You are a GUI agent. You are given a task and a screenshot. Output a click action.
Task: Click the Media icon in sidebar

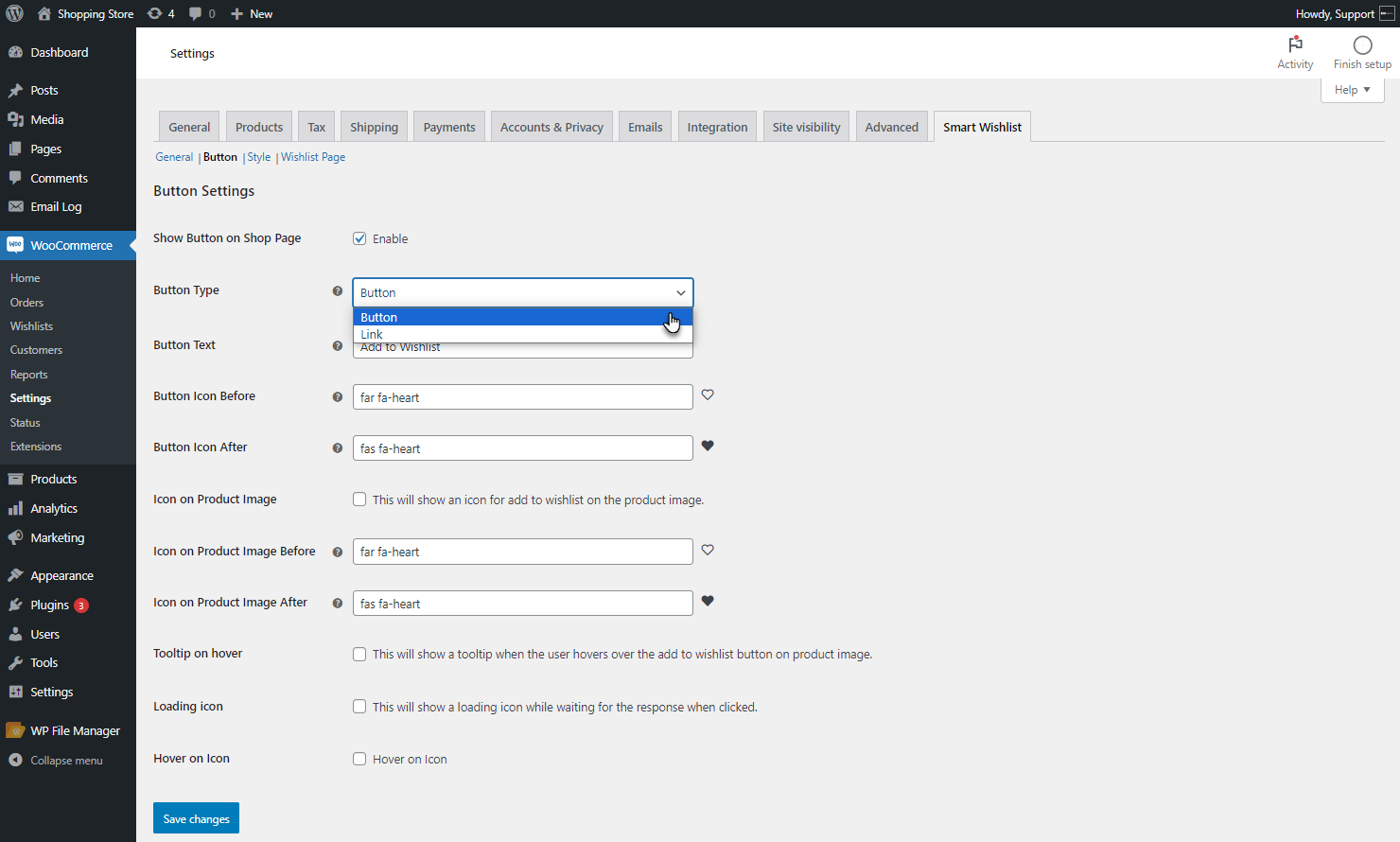pos(15,119)
